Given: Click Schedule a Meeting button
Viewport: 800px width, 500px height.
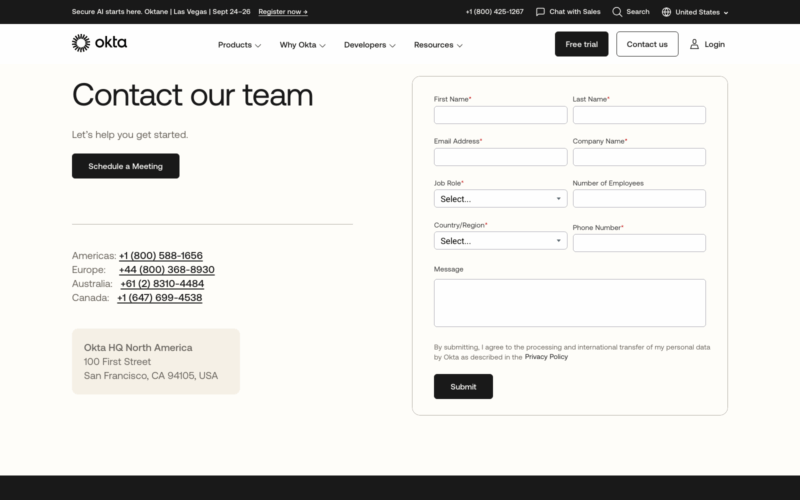Looking at the screenshot, I should tap(126, 166).
